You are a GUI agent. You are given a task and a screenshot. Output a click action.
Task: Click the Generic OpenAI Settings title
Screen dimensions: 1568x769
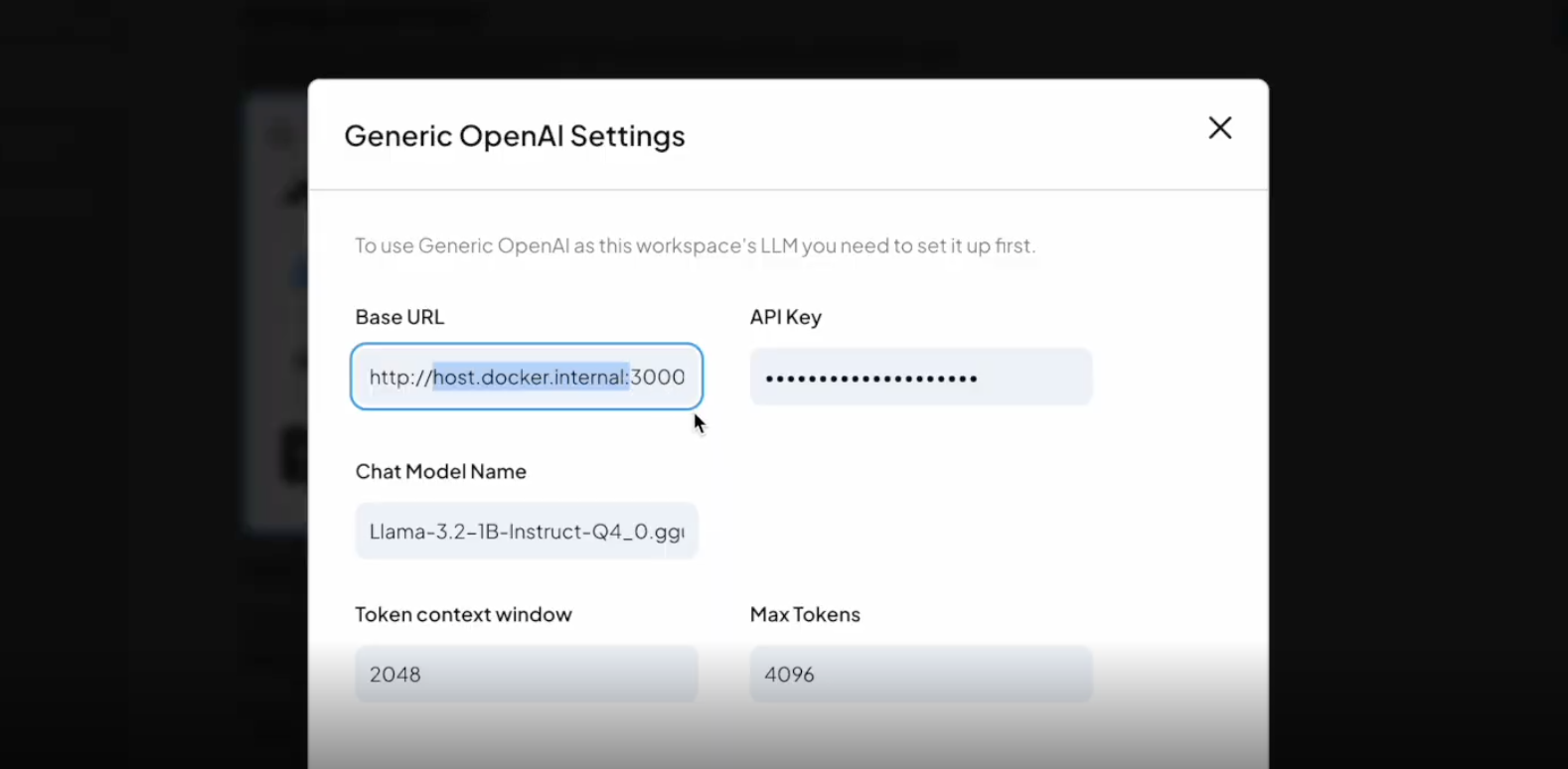coord(514,136)
